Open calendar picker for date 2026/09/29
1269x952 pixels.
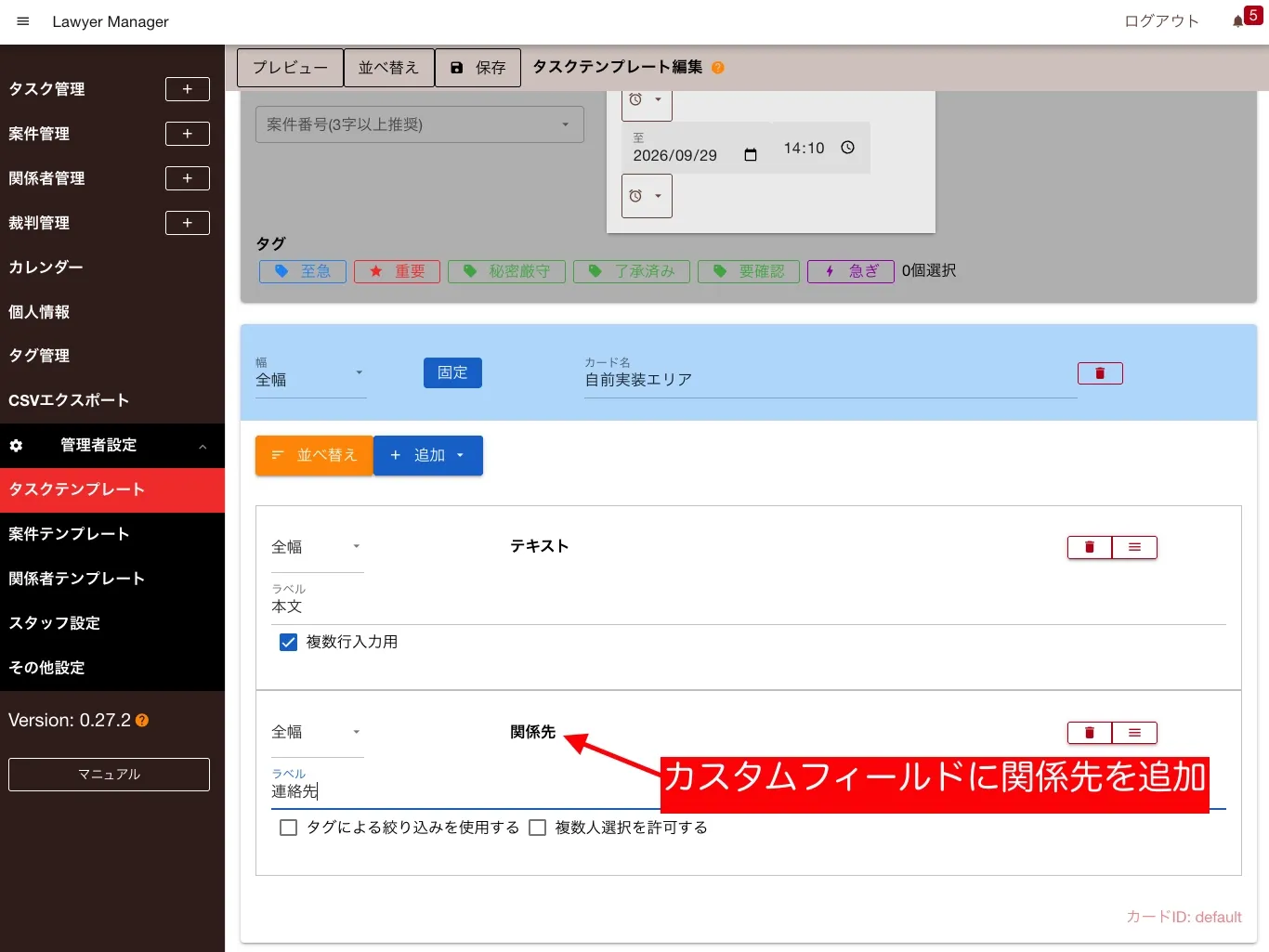(751, 155)
